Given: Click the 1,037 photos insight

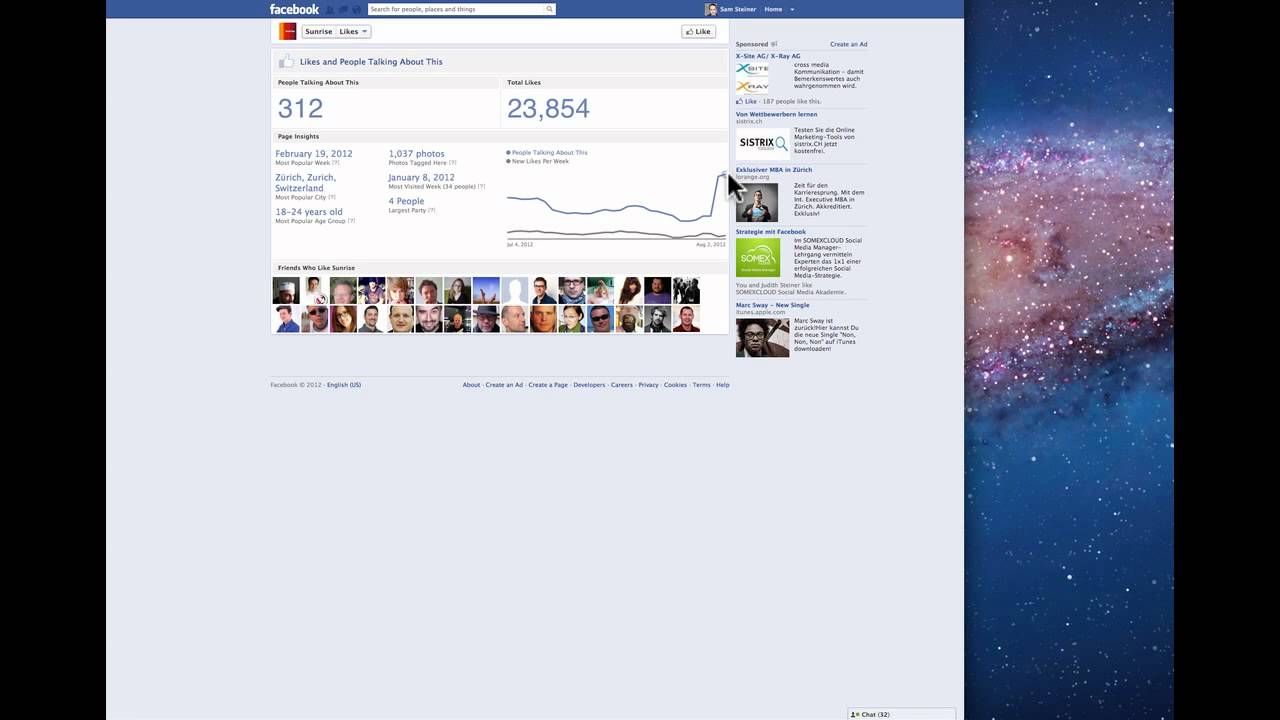Looking at the screenshot, I should coord(416,154).
